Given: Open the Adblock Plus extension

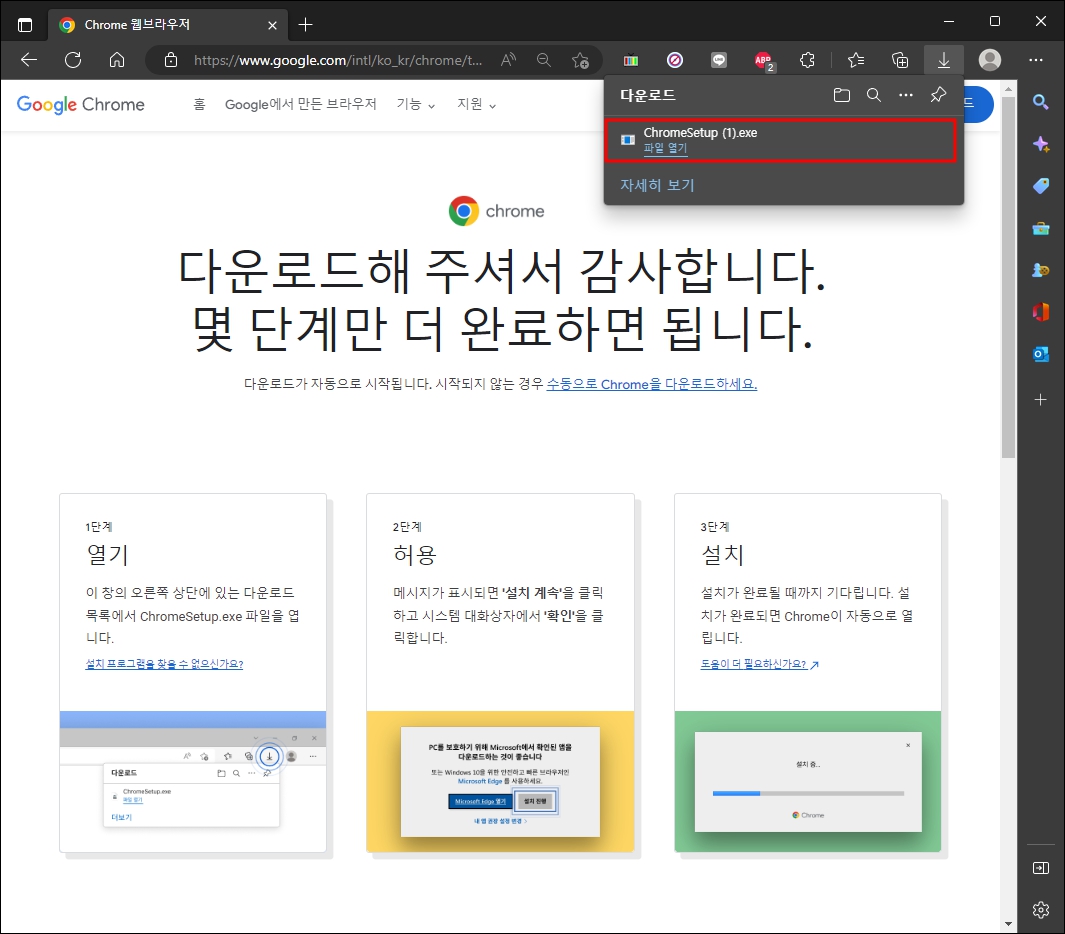Looking at the screenshot, I should coord(763,60).
